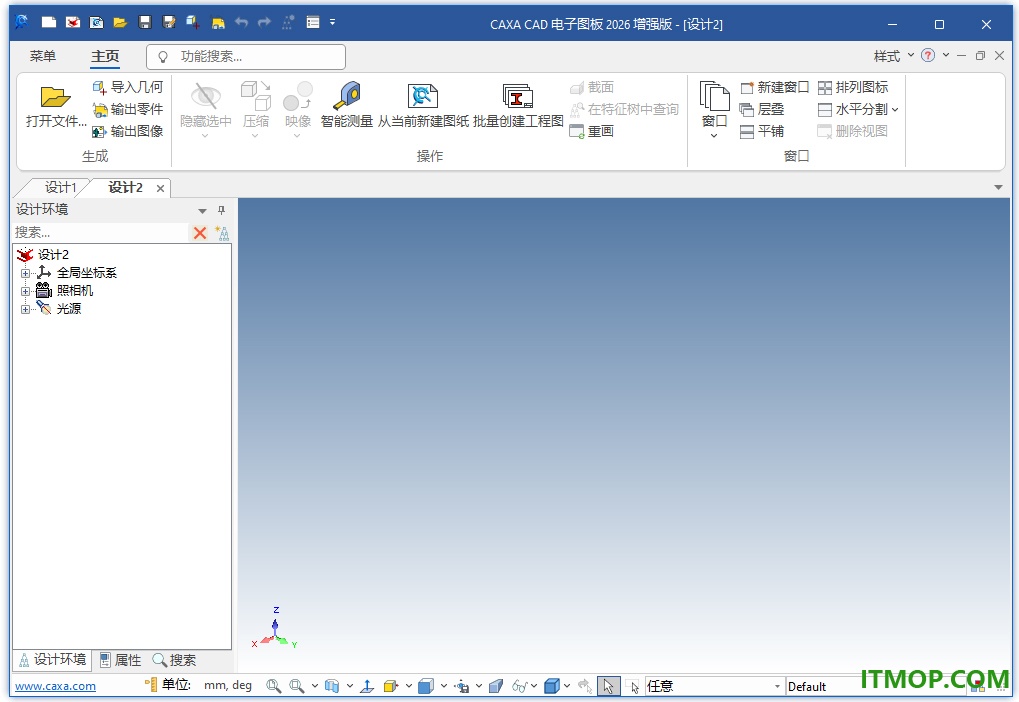Screen dimensions: 1019x702
Task: Click 输出图像 export image
Action: [127, 131]
